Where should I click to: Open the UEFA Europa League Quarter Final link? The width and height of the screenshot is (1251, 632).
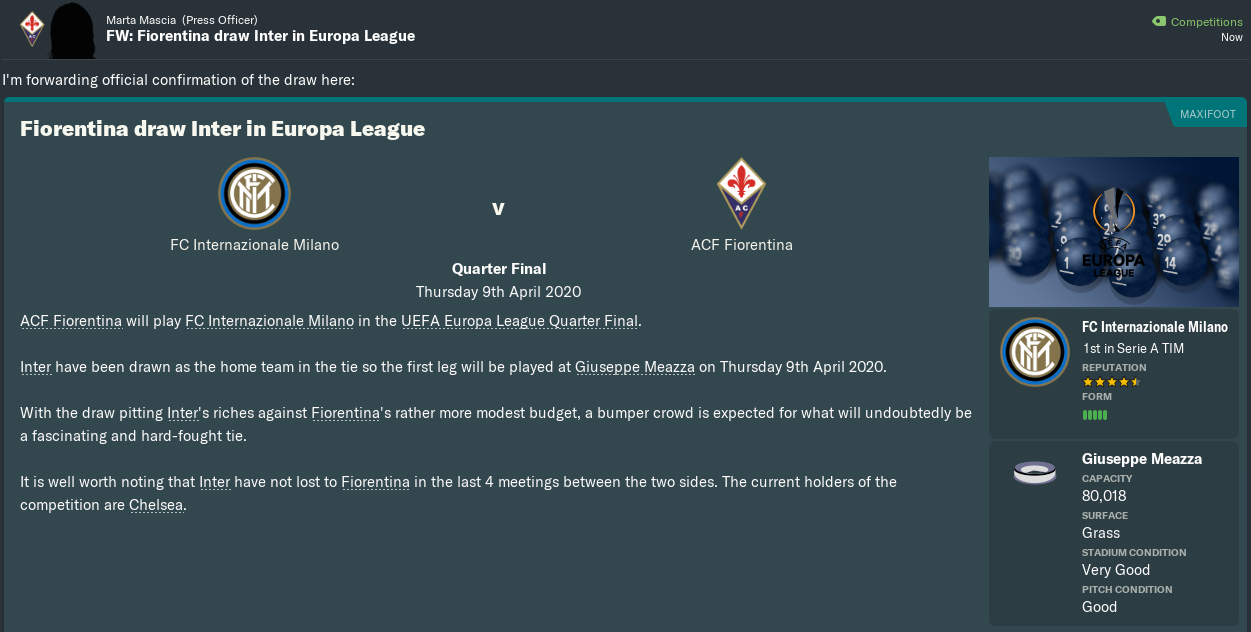tap(519, 321)
